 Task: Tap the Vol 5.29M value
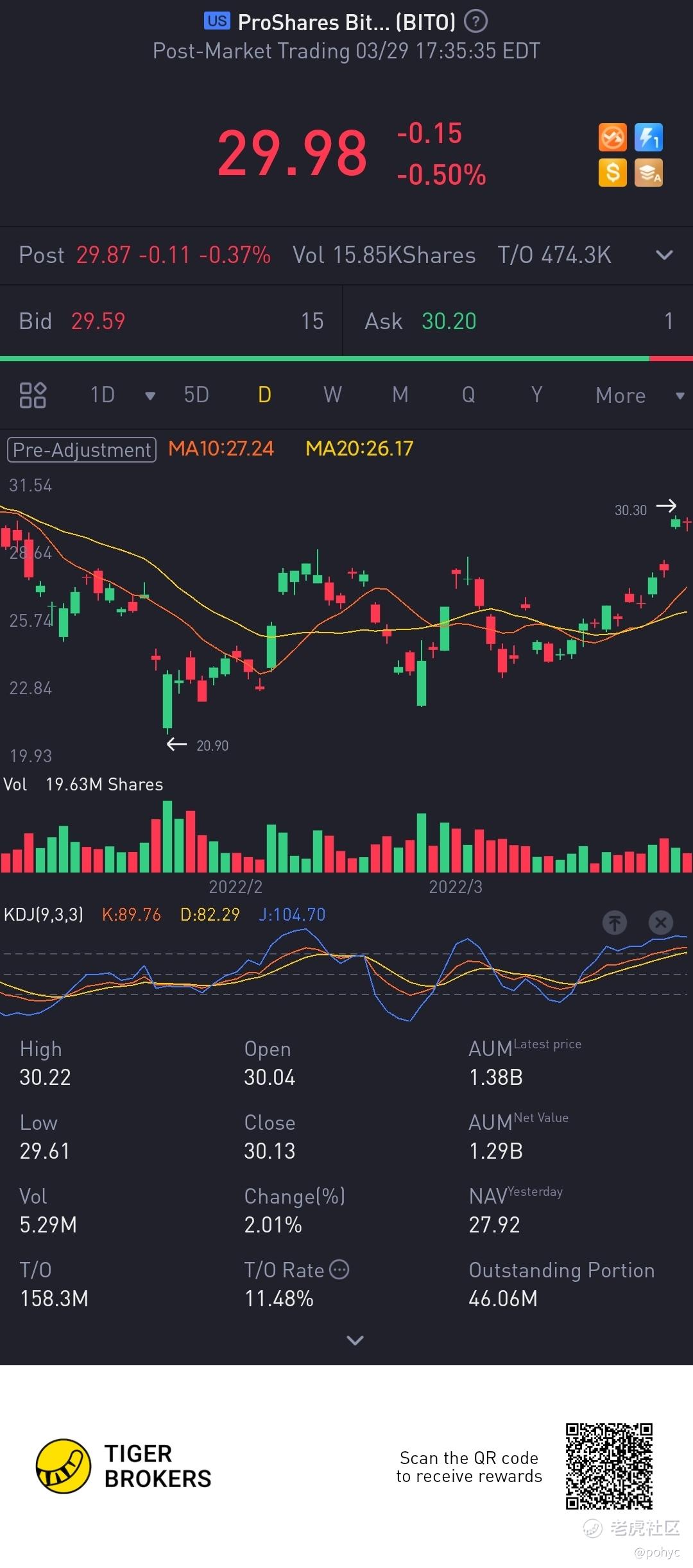pyautogui.click(x=48, y=1224)
